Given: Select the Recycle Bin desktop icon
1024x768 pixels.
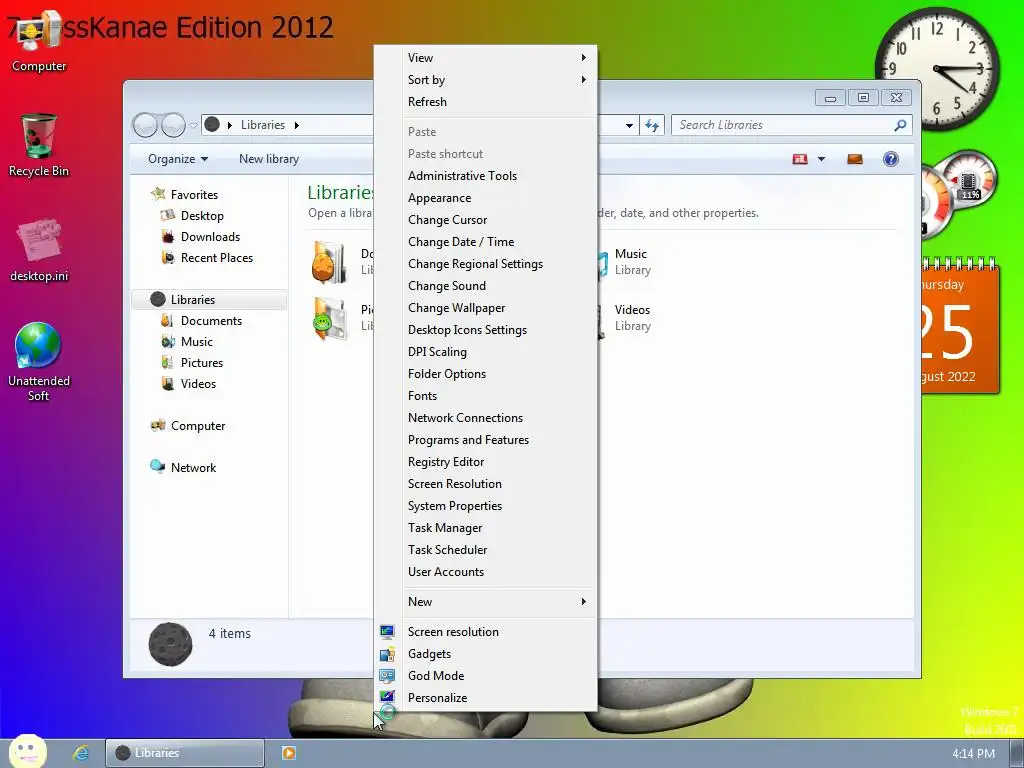Looking at the screenshot, I should coord(39,145).
